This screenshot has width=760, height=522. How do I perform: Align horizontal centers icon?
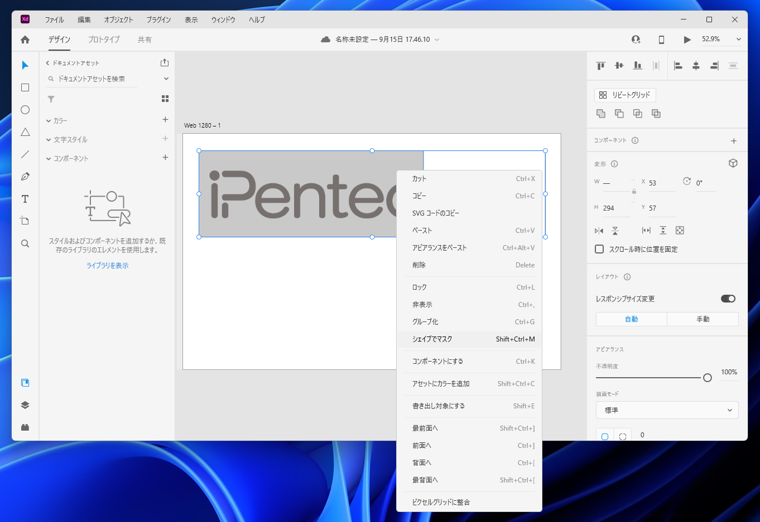696,65
